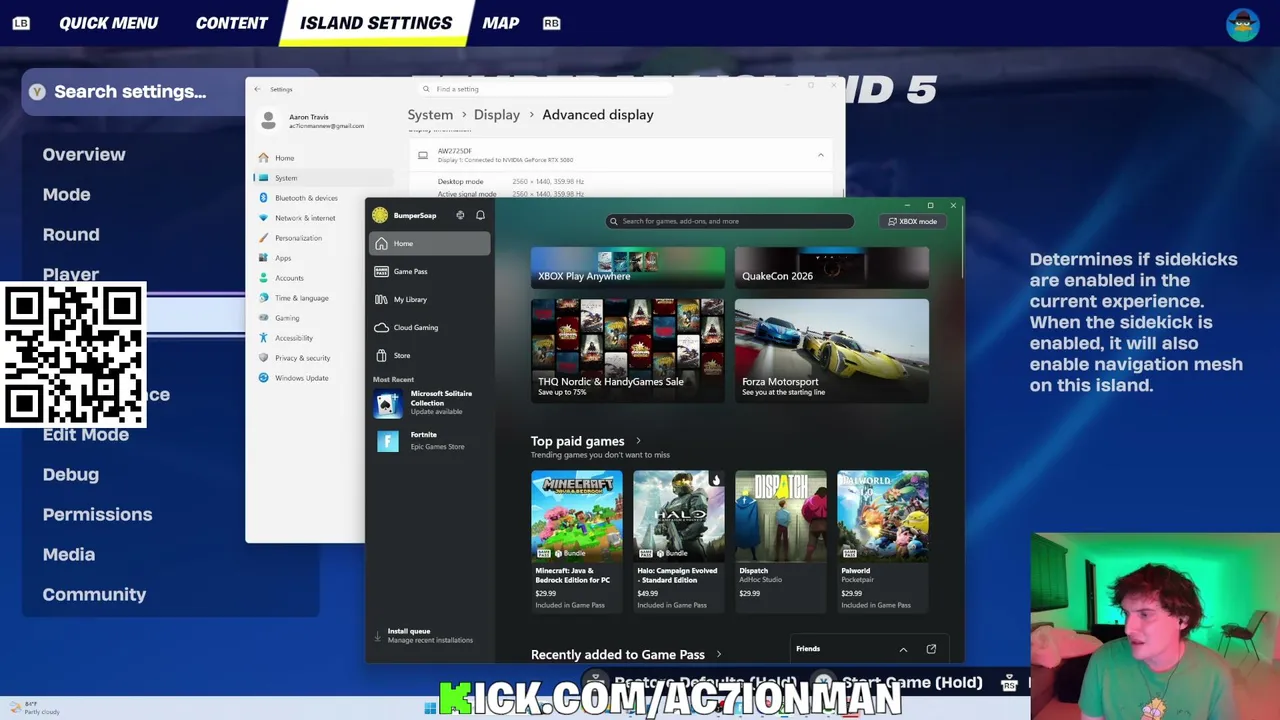This screenshot has height=720, width=1280.
Task: Open the Debug settings category
Action: 71,475
